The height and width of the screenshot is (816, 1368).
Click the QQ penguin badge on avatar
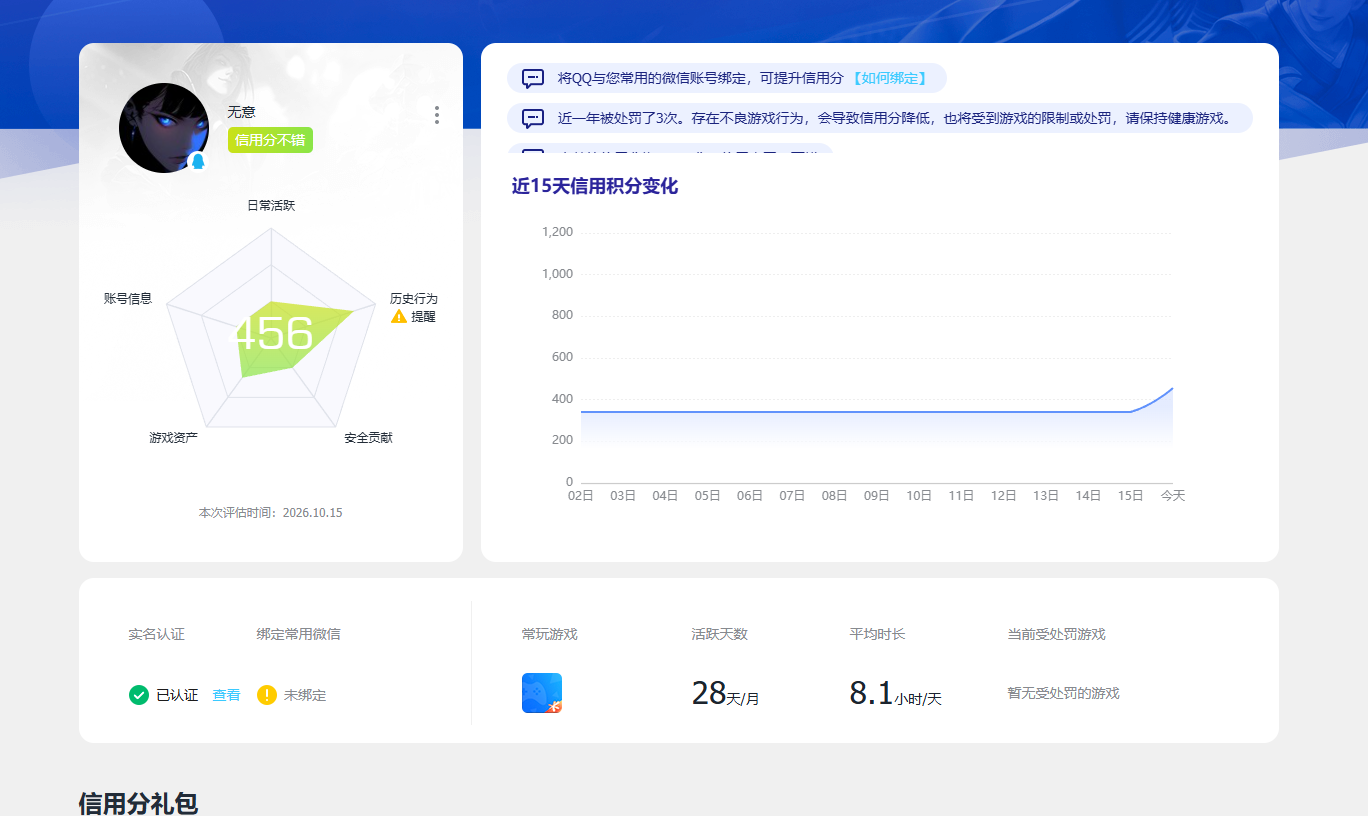click(197, 162)
